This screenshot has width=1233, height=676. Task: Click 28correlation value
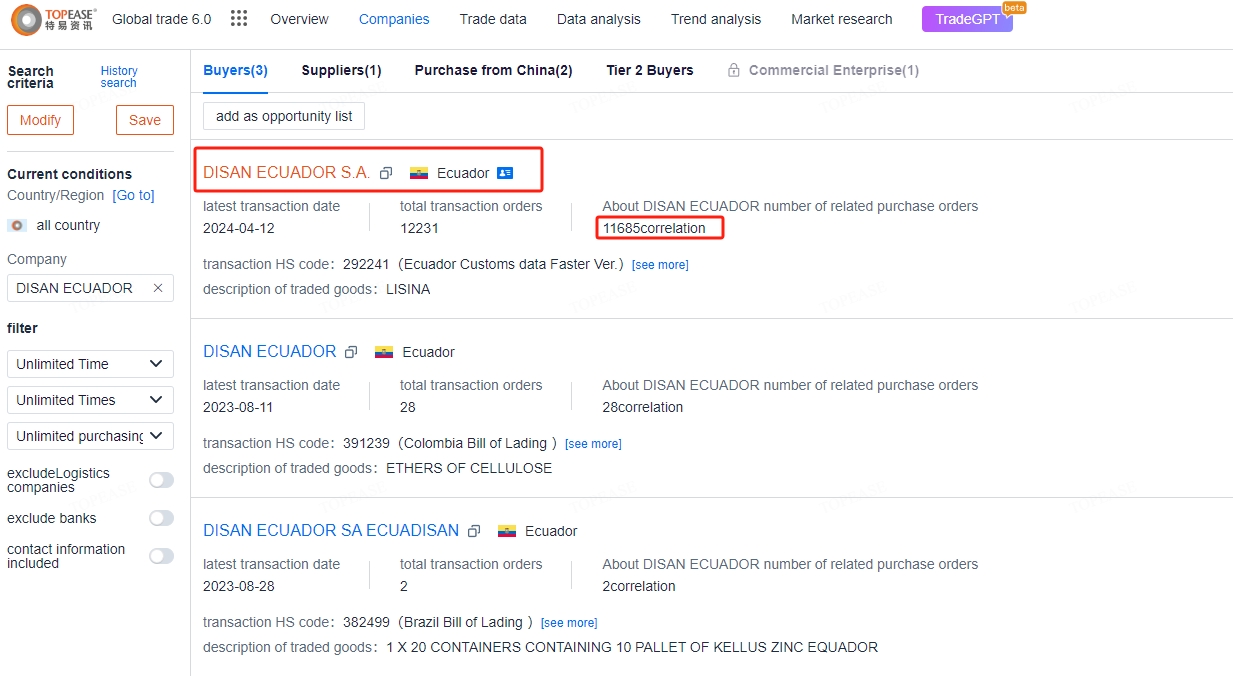pos(643,407)
